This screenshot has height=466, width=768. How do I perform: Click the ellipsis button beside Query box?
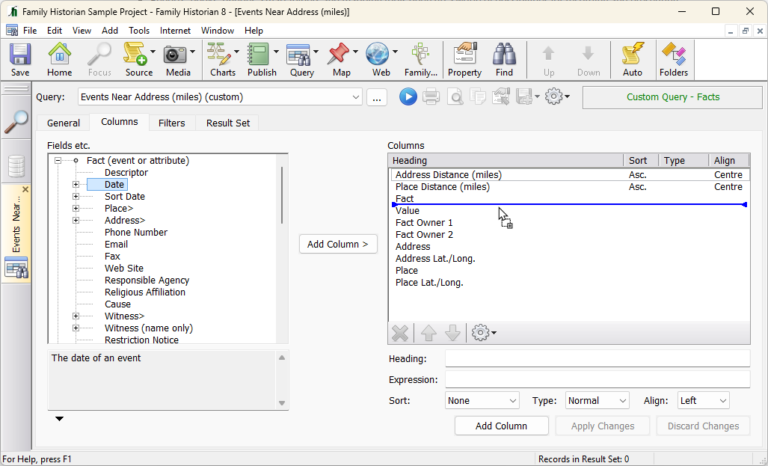point(376,97)
